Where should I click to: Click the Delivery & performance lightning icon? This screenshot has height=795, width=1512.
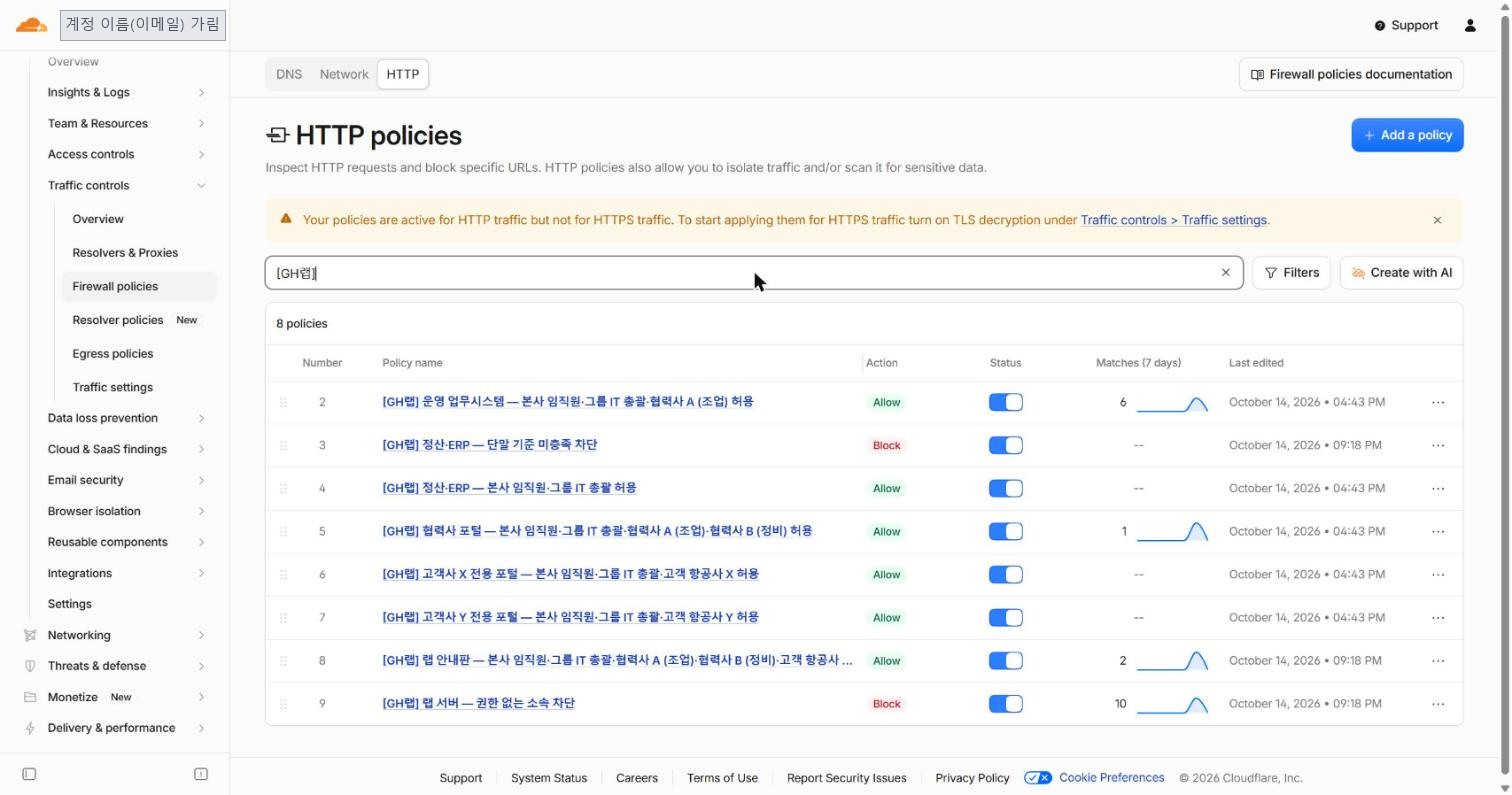pos(30,728)
